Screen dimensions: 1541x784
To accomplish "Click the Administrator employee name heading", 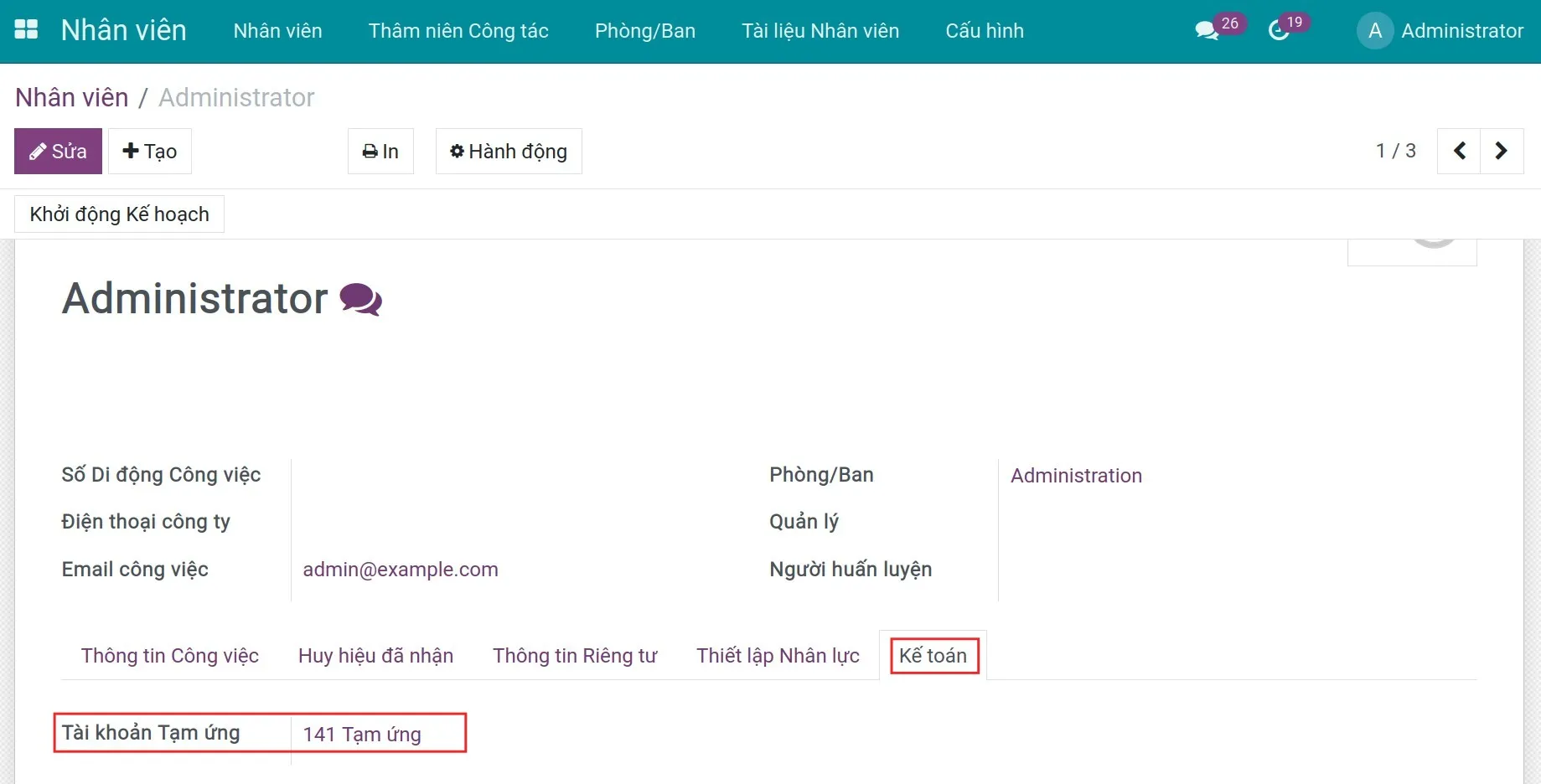I will click(x=195, y=298).
